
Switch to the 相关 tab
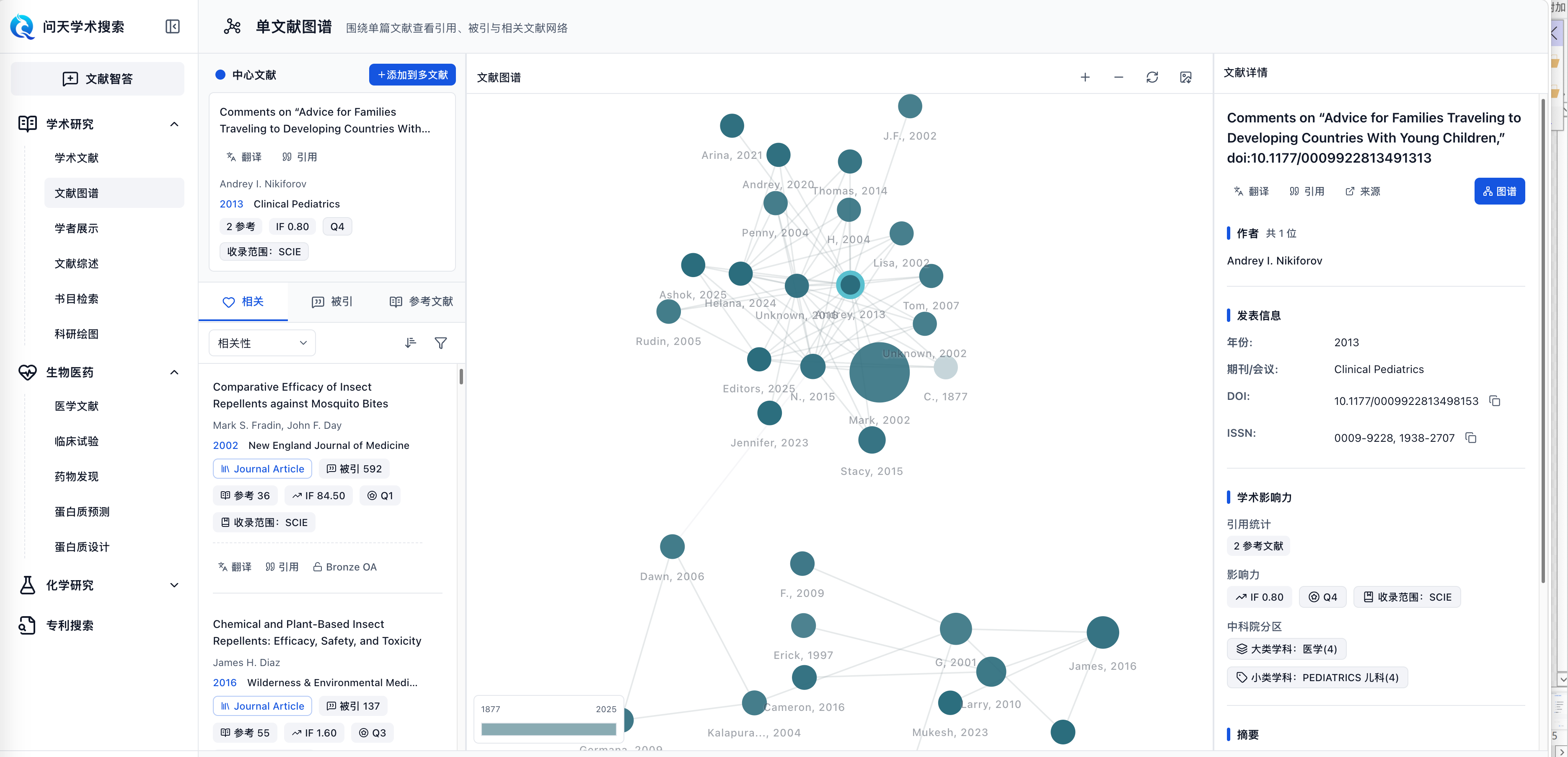tap(243, 301)
